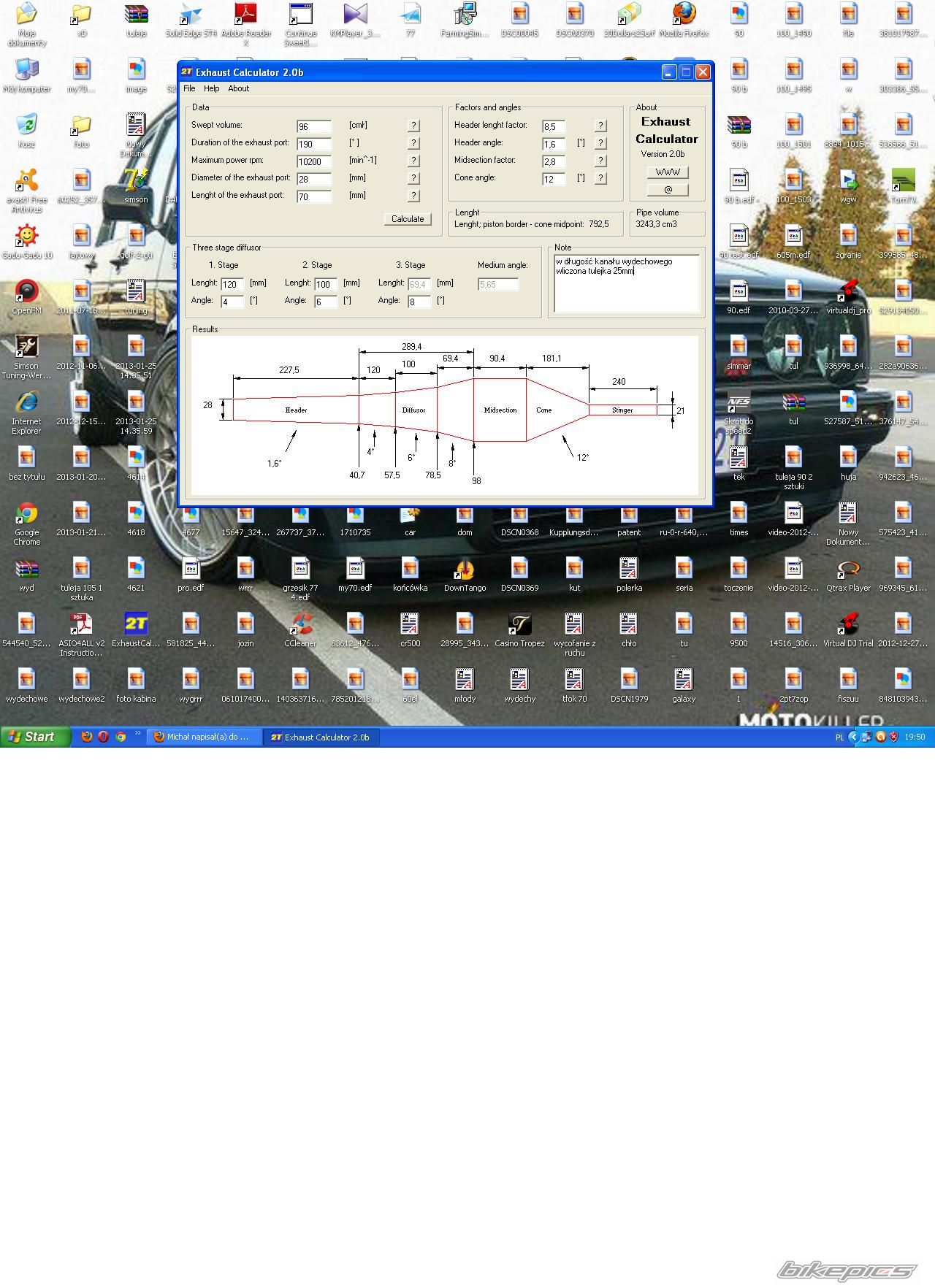Show help for Swept volume

click(413, 126)
